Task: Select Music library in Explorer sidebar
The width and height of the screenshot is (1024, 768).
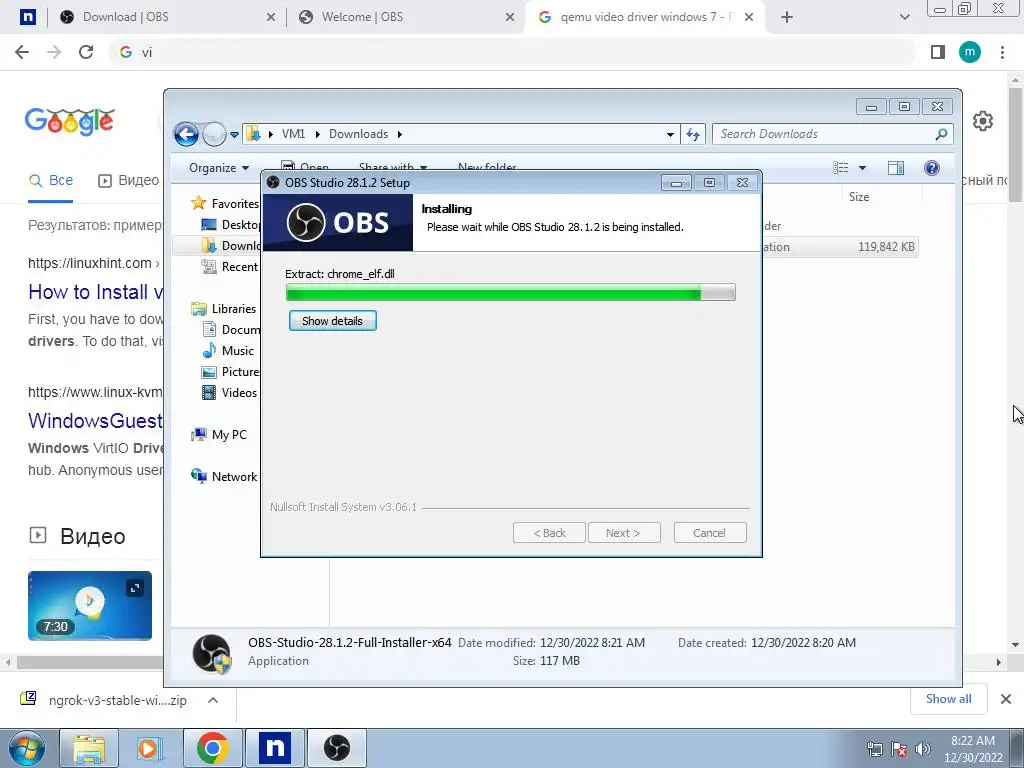Action: click(229, 351)
